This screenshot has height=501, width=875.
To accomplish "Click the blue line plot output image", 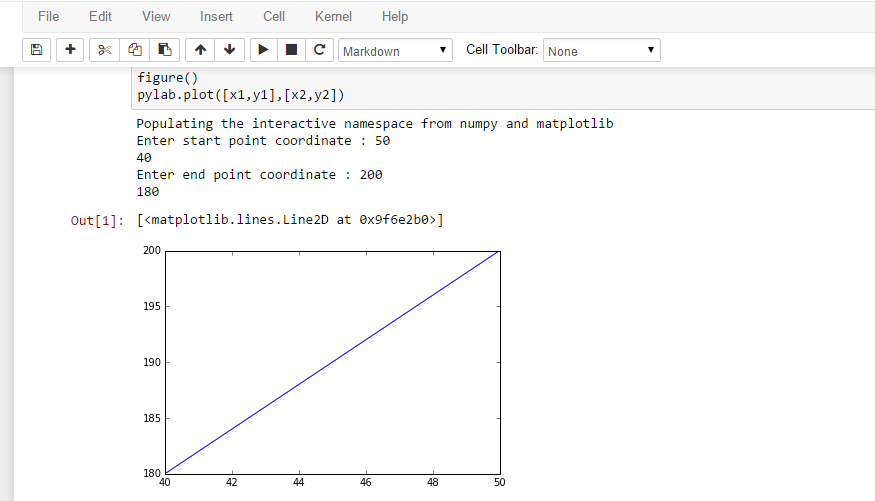I will coord(332,362).
